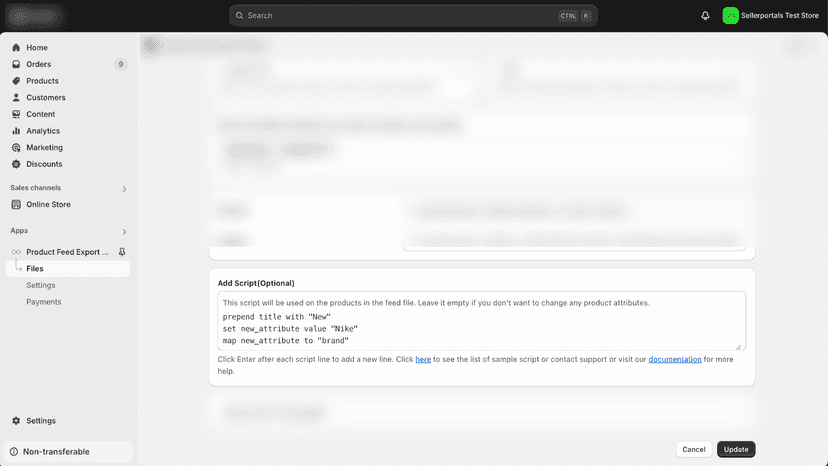Click the Product Feed Export app icon

tap(16, 252)
